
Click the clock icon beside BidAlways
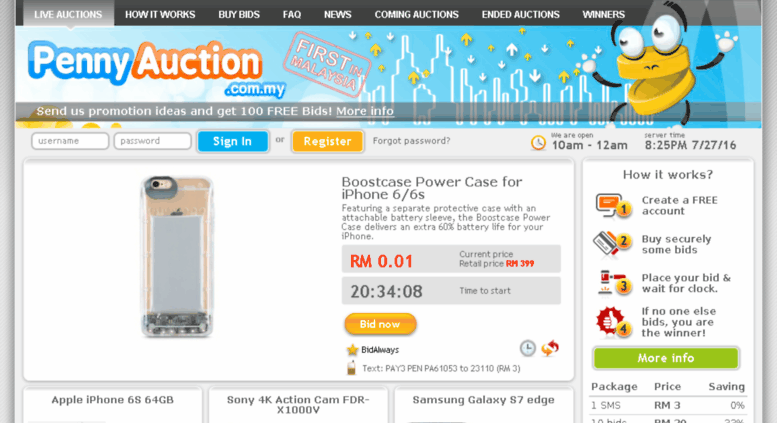[527, 348]
